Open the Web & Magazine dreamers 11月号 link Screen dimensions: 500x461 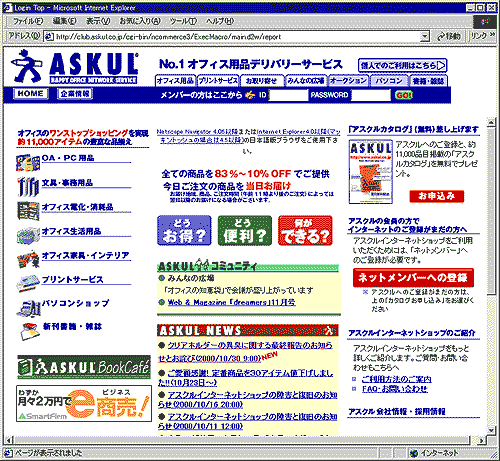pos(231,302)
